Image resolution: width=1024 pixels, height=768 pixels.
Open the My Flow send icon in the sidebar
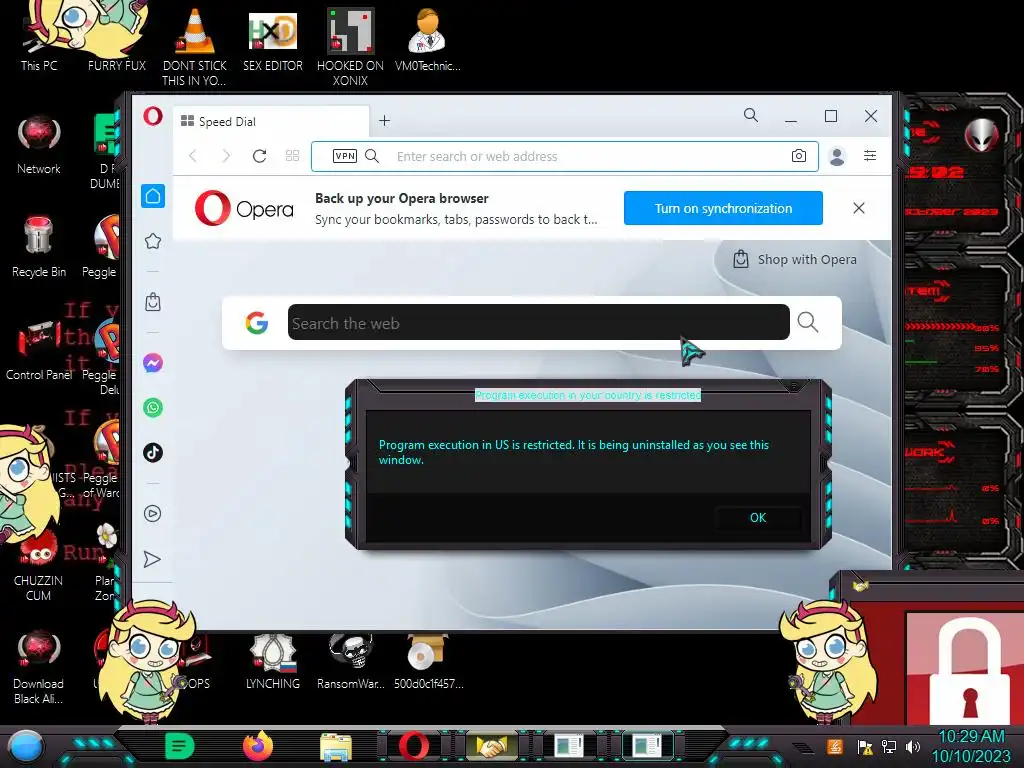click(152, 559)
